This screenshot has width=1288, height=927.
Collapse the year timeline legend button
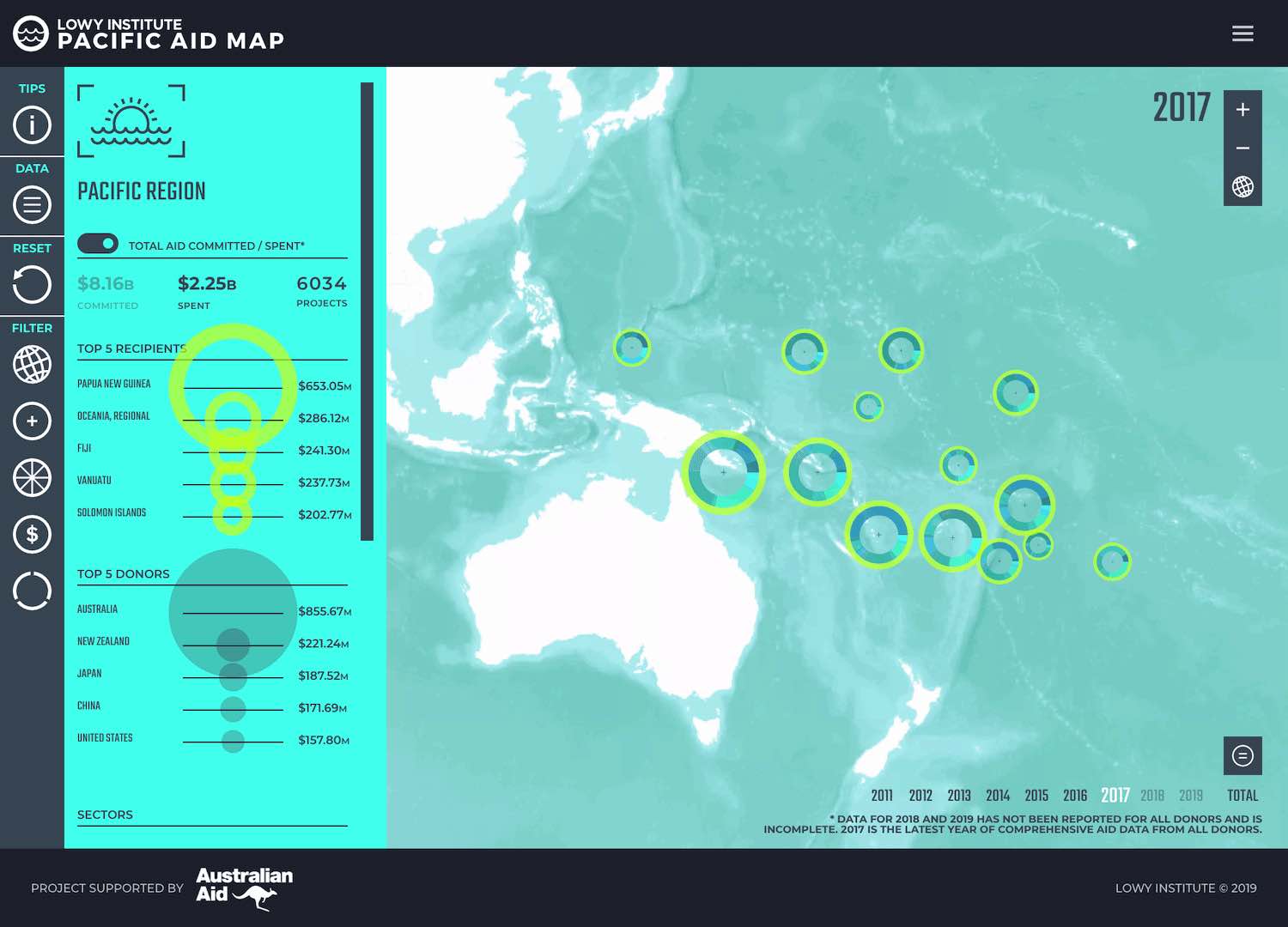point(1242,755)
